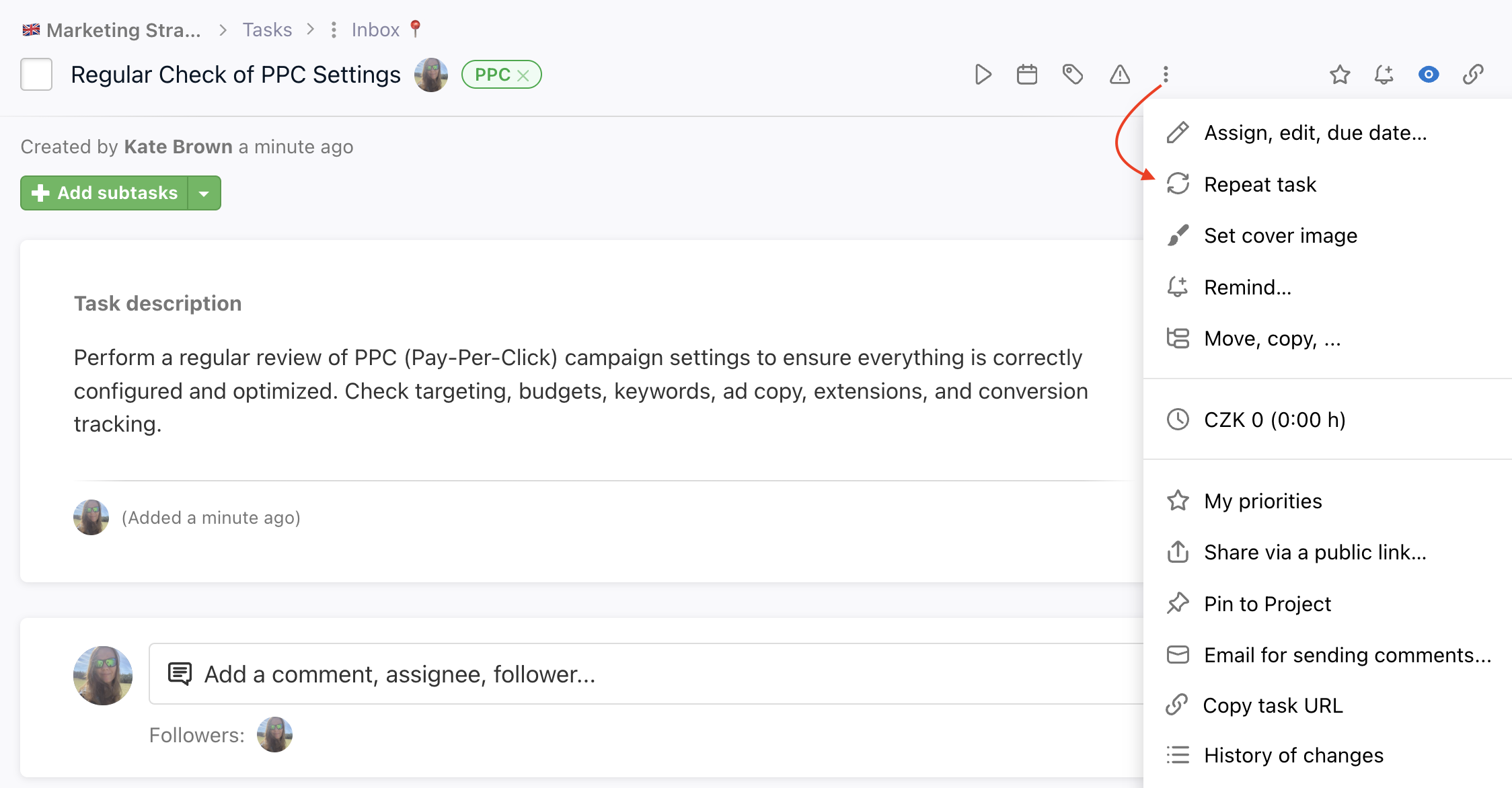1512x788 pixels.
Task: Click the large avatar beside comment box
Action: 103,675
